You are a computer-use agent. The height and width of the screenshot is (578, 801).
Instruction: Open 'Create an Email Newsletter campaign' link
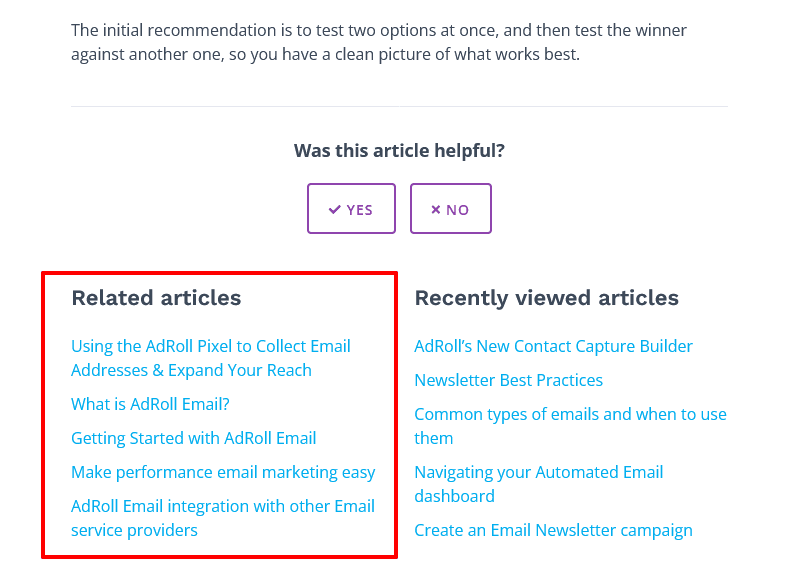(553, 530)
